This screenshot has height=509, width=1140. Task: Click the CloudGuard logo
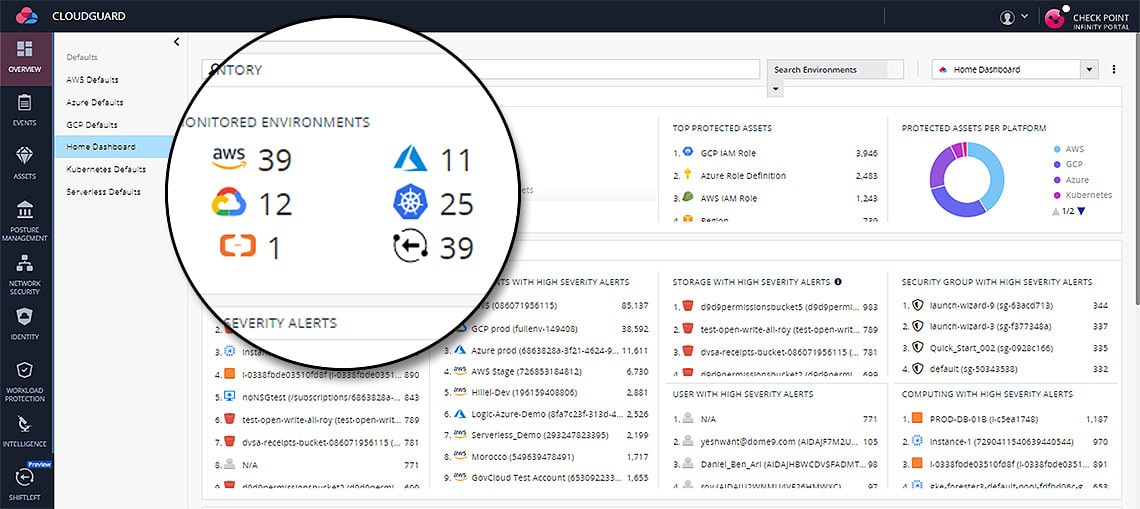click(x=26, y=15)
